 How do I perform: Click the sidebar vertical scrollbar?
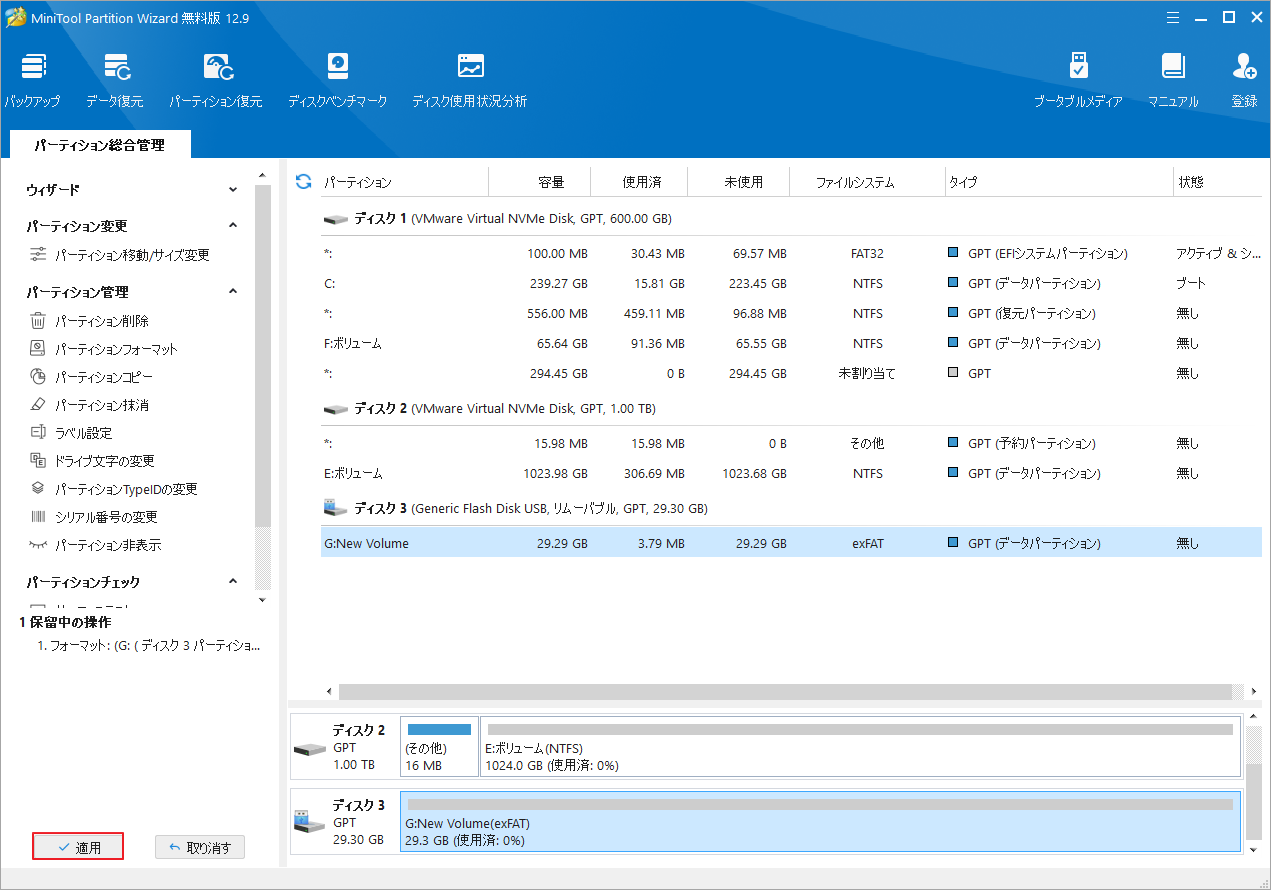click(263, 355)
